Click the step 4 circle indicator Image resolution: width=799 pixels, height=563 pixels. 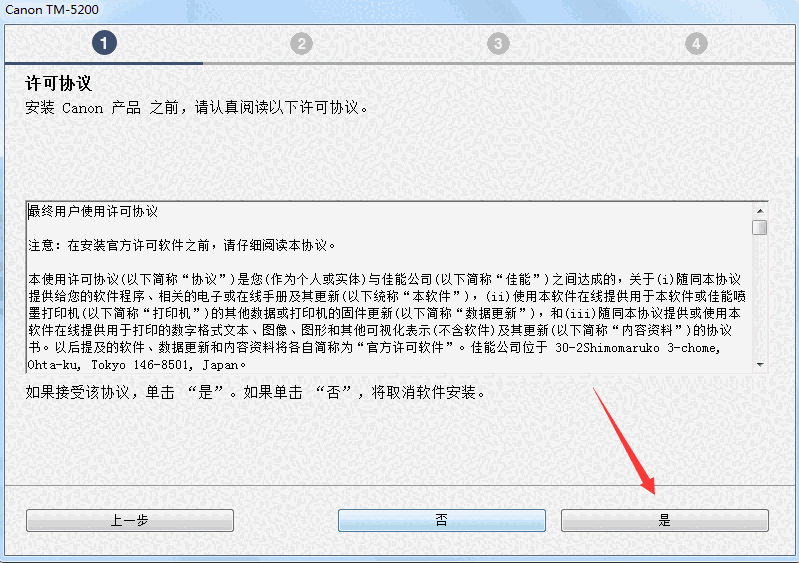click(696, 44)
